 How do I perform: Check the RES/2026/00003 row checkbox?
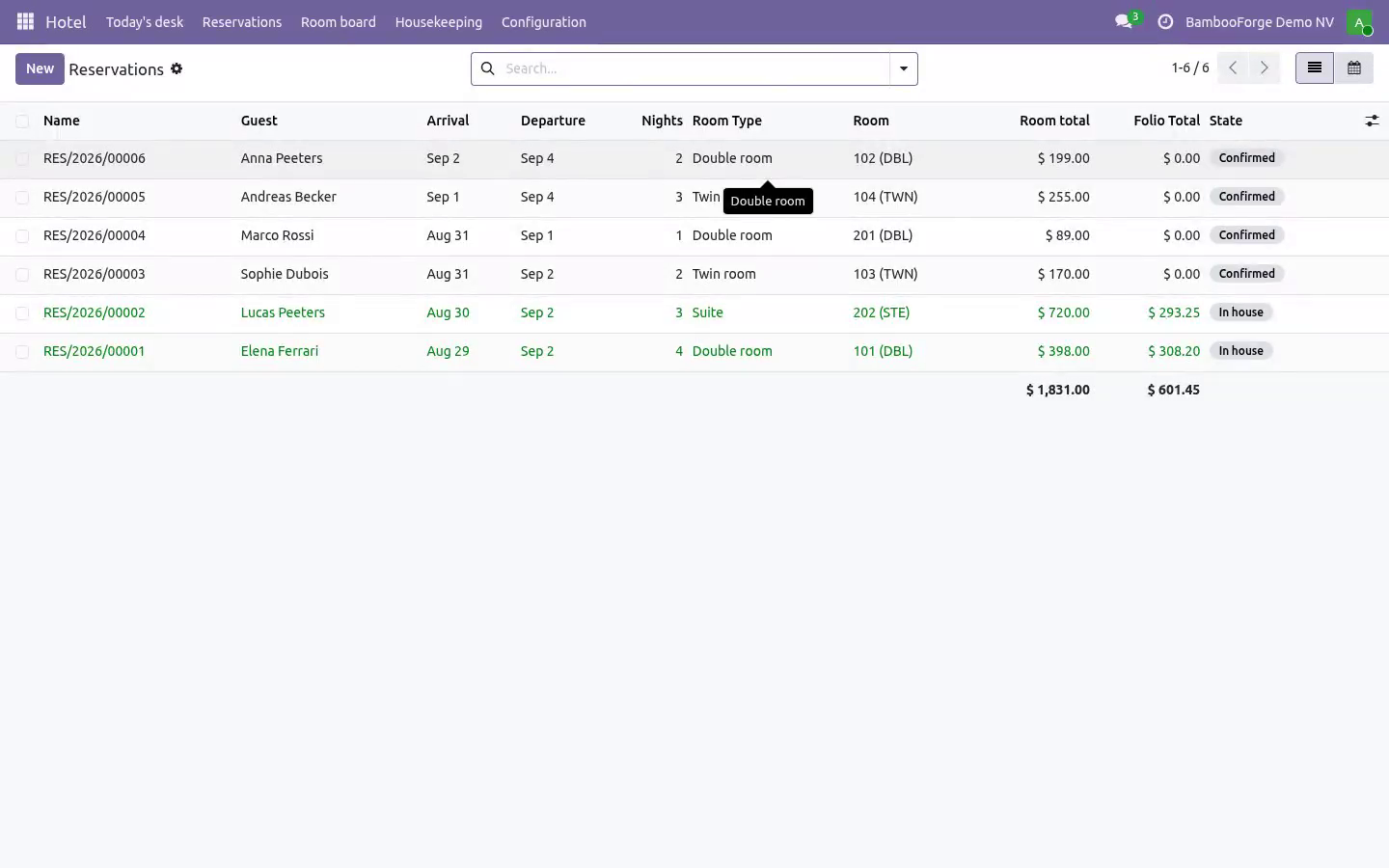(x=22, y=274)
